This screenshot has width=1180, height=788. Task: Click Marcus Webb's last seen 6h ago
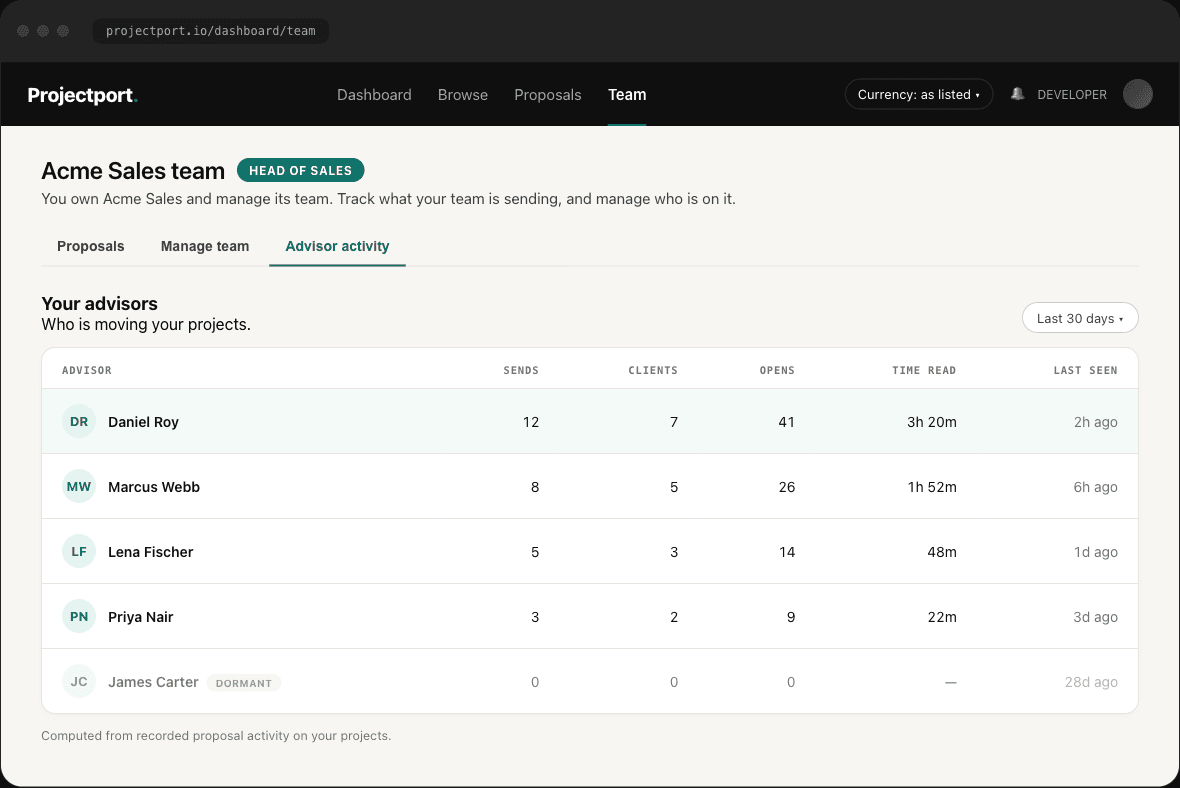pyautogui.click(x=1096, y=487)
